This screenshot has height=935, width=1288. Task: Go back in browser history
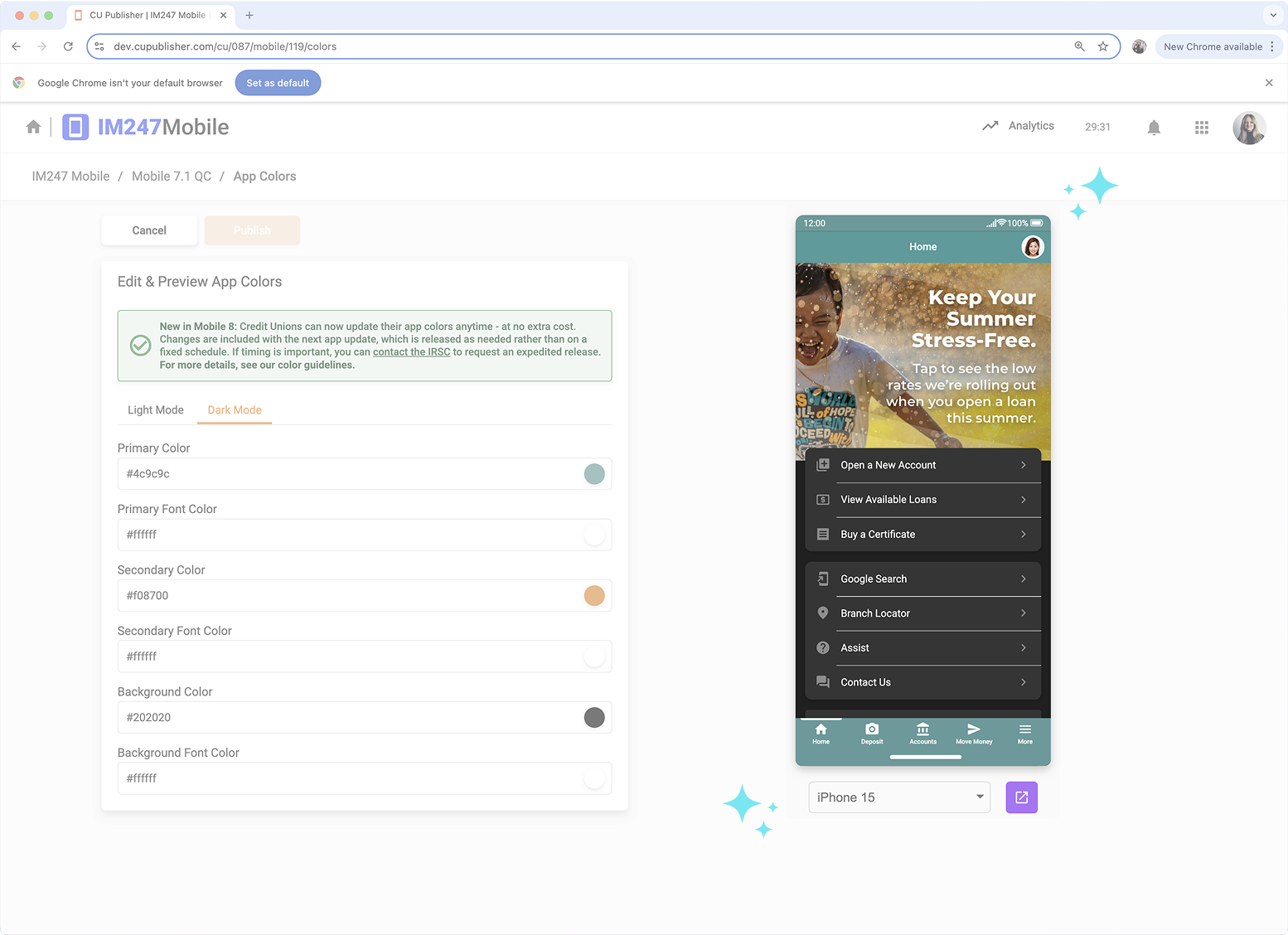click(17, 46)
